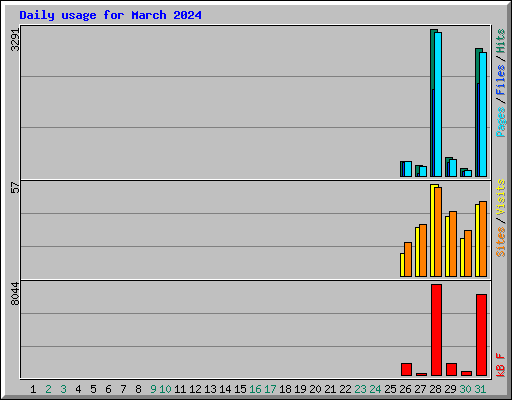Click day 24 on the x-axis
512x400 pixels.
(x=375, y=389)
